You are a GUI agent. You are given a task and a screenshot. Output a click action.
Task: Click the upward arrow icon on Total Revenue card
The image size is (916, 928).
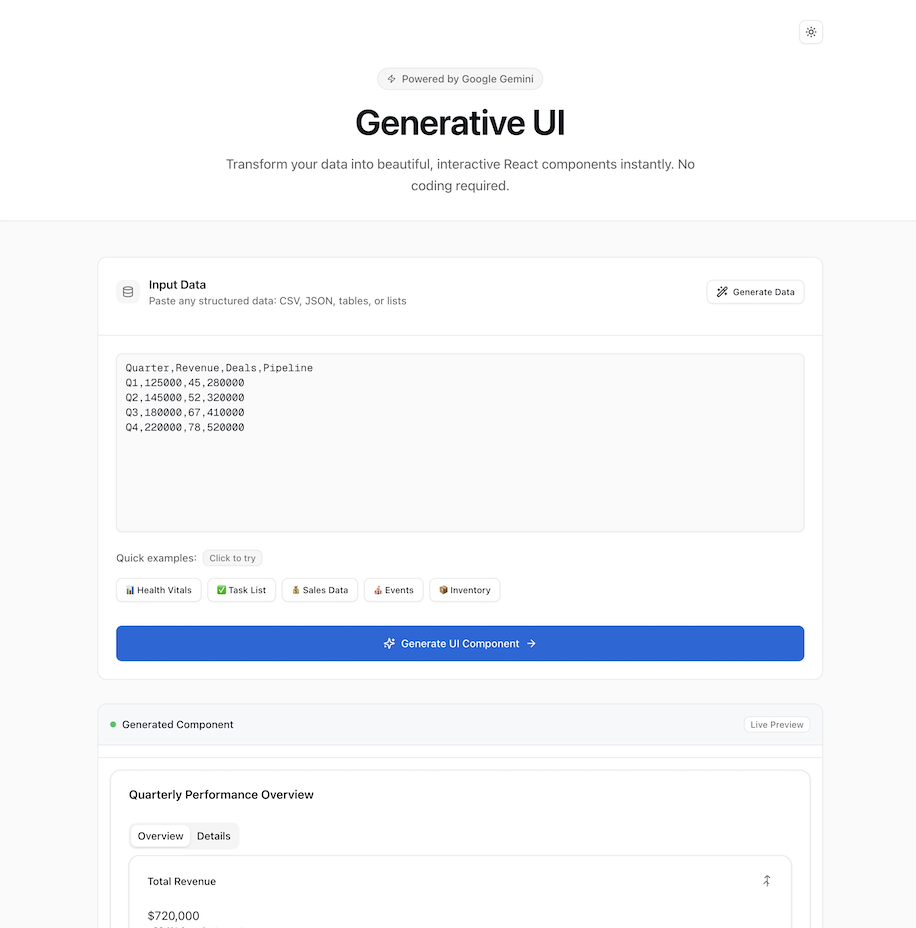(766, 881)
